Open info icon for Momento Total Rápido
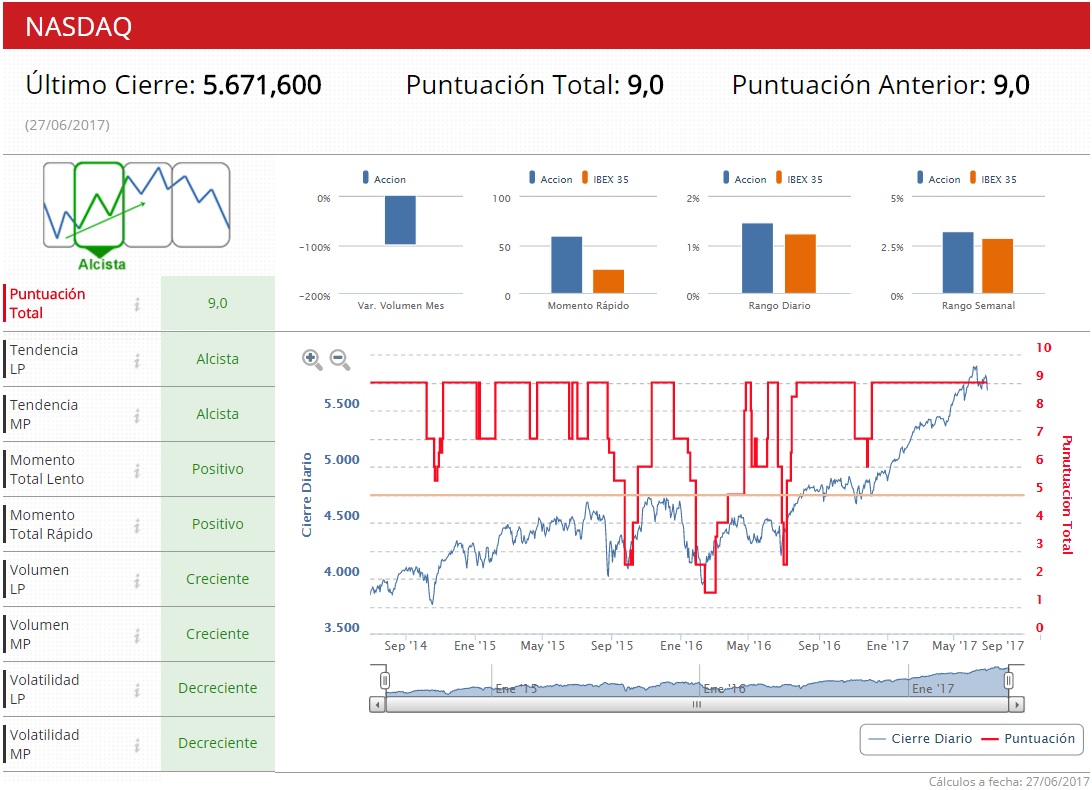 pyautogui.click(x=137, y=525)
